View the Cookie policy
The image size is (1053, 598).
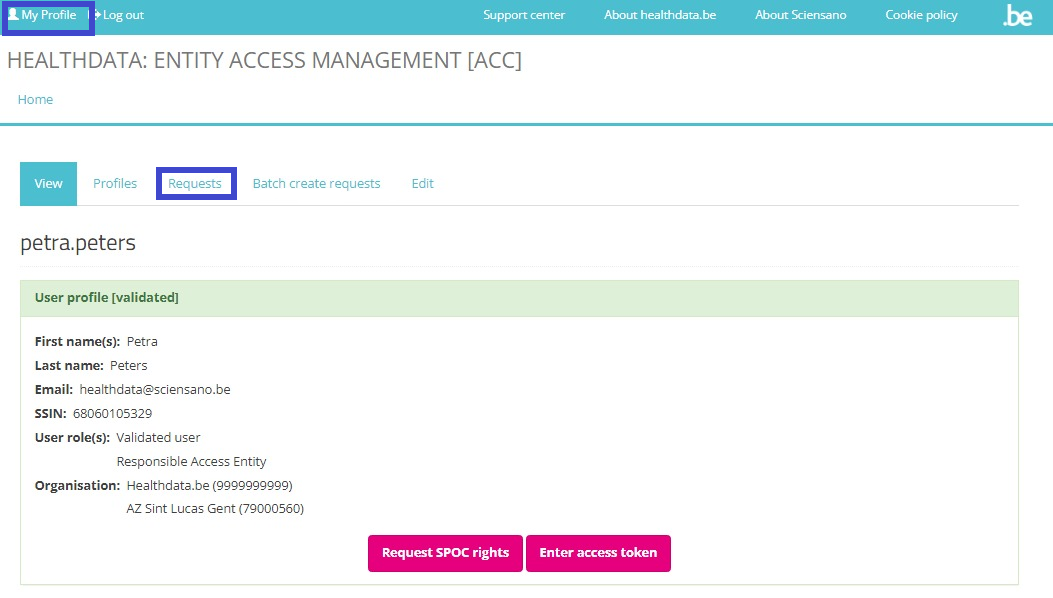921,15
